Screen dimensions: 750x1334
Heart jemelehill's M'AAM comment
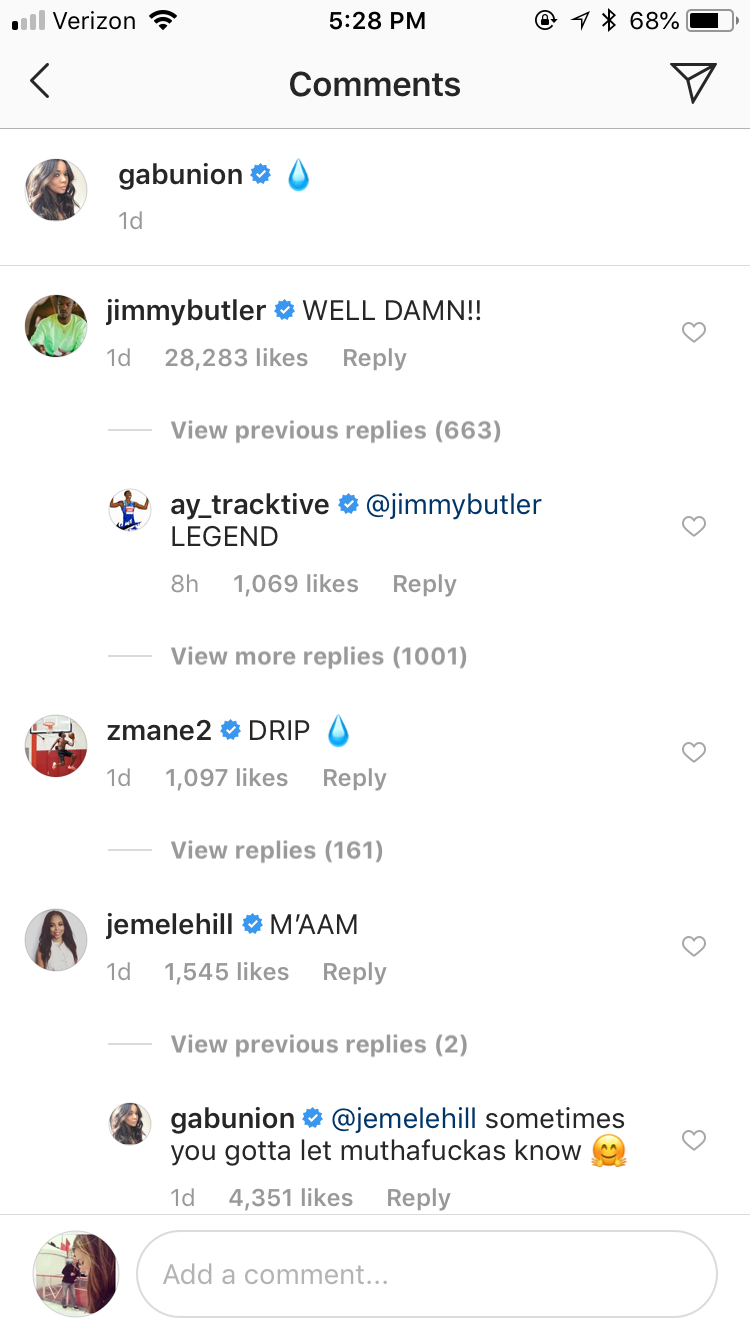694,946
